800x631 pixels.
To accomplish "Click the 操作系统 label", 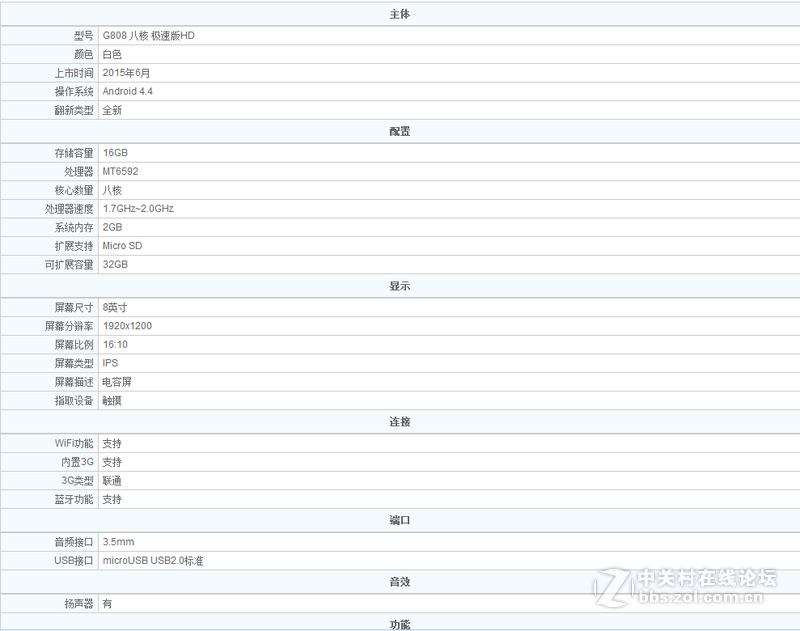I will coord(74,91).
